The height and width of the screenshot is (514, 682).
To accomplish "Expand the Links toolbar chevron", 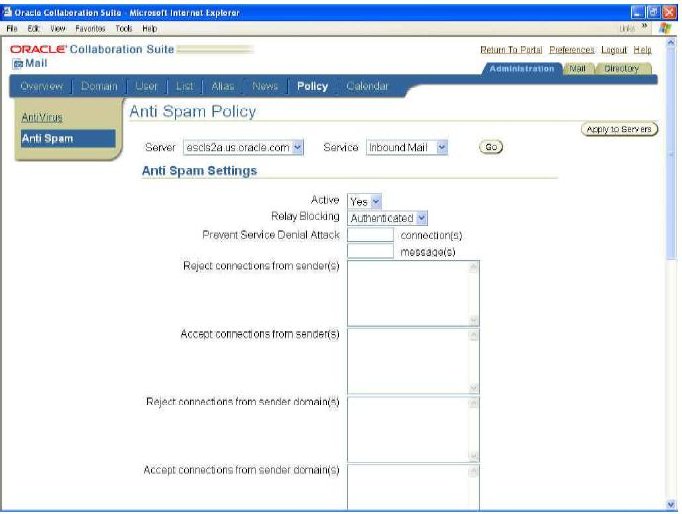I will click(645, 27).
